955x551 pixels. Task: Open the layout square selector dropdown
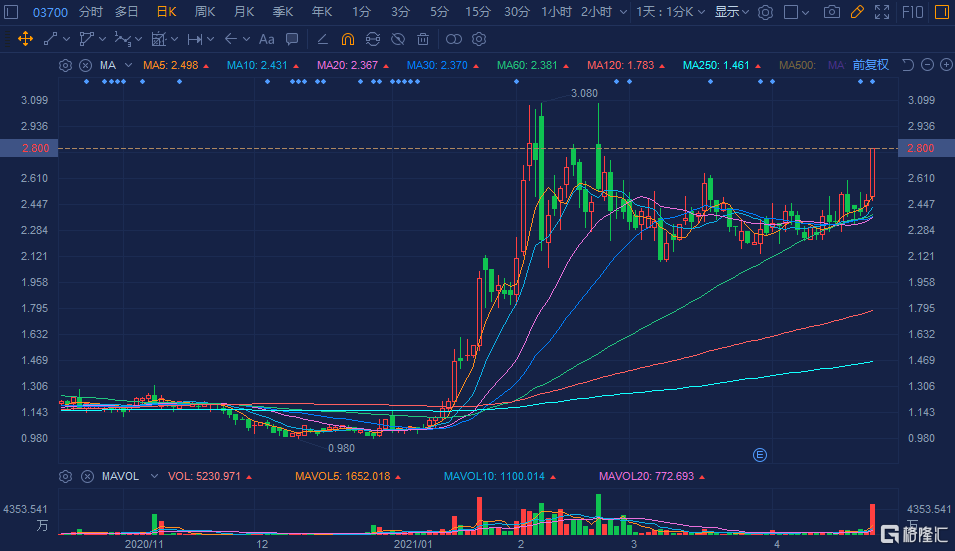pos(796,12)
